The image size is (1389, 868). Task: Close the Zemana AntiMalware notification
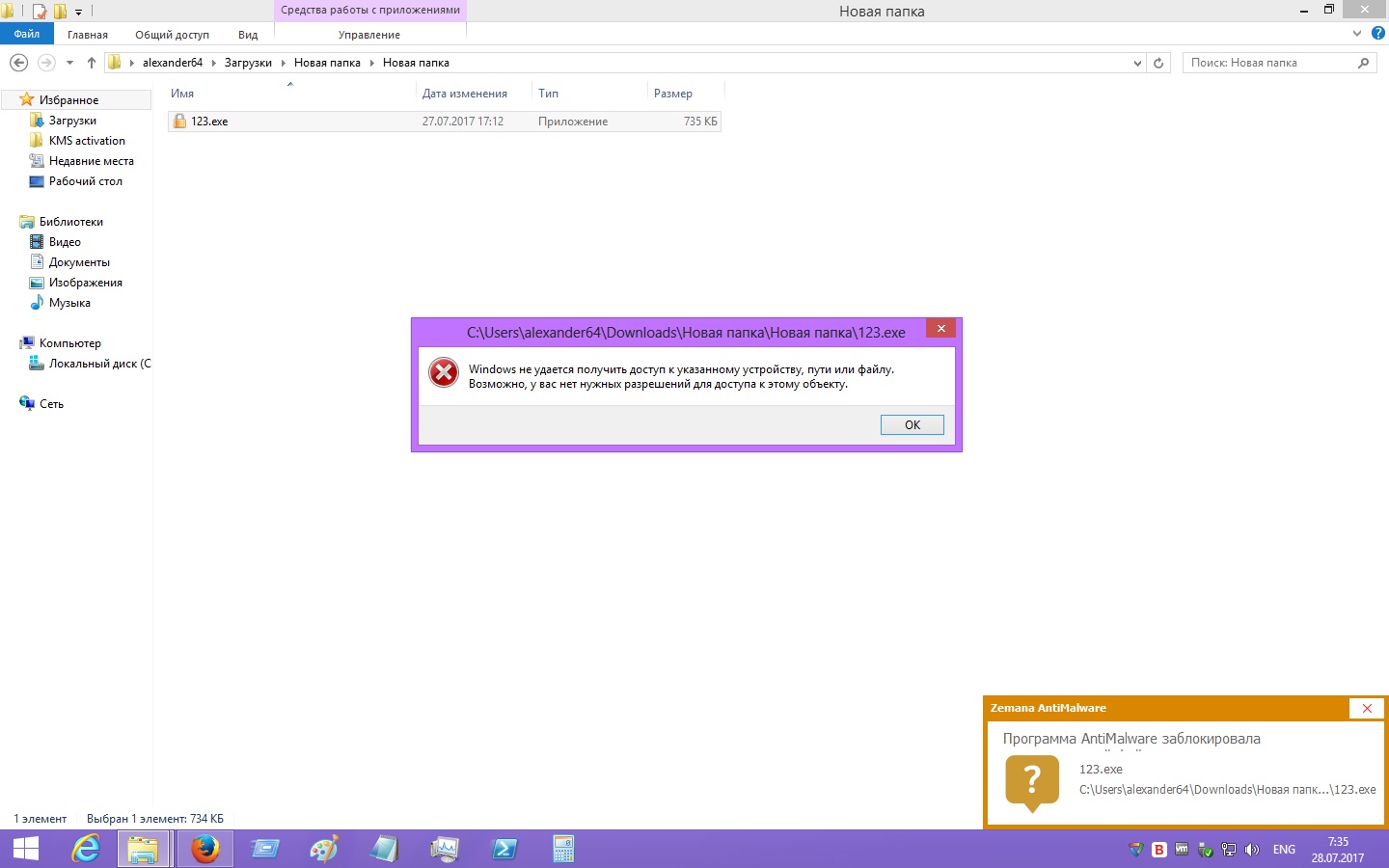pyautogui.click(x=1367, y=708)
